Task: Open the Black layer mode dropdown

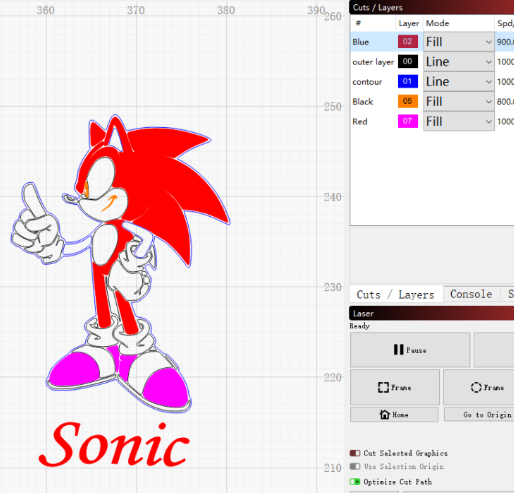Action: [x=459, y=101]
